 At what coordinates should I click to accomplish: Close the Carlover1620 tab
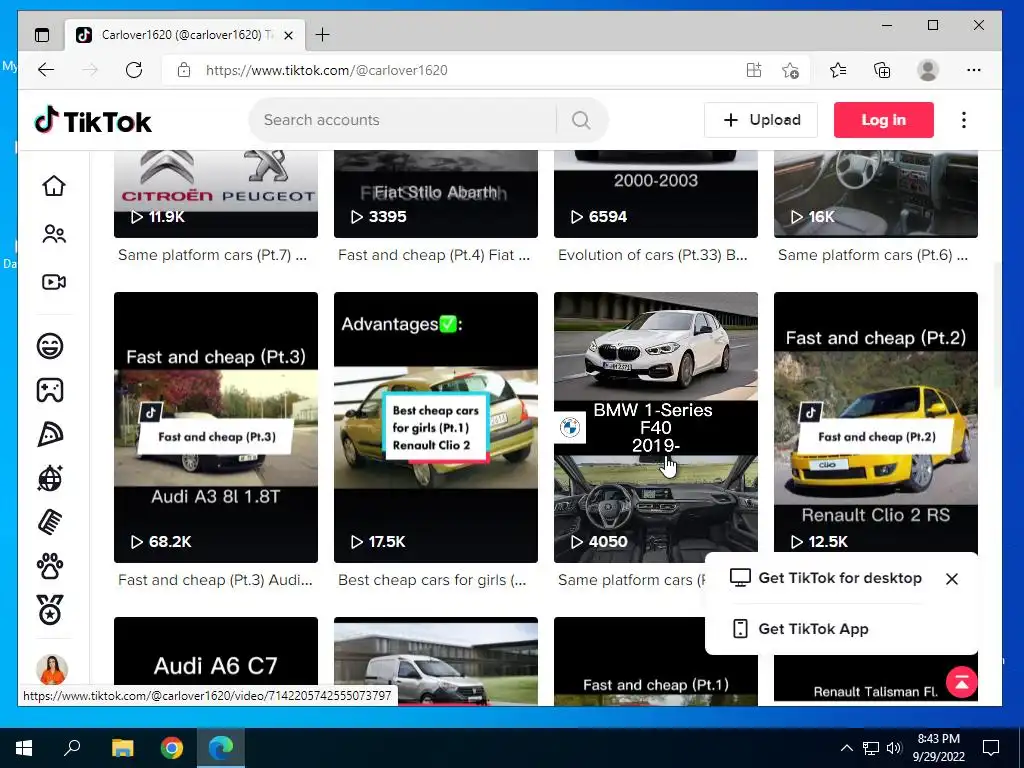tap(289, 35)
